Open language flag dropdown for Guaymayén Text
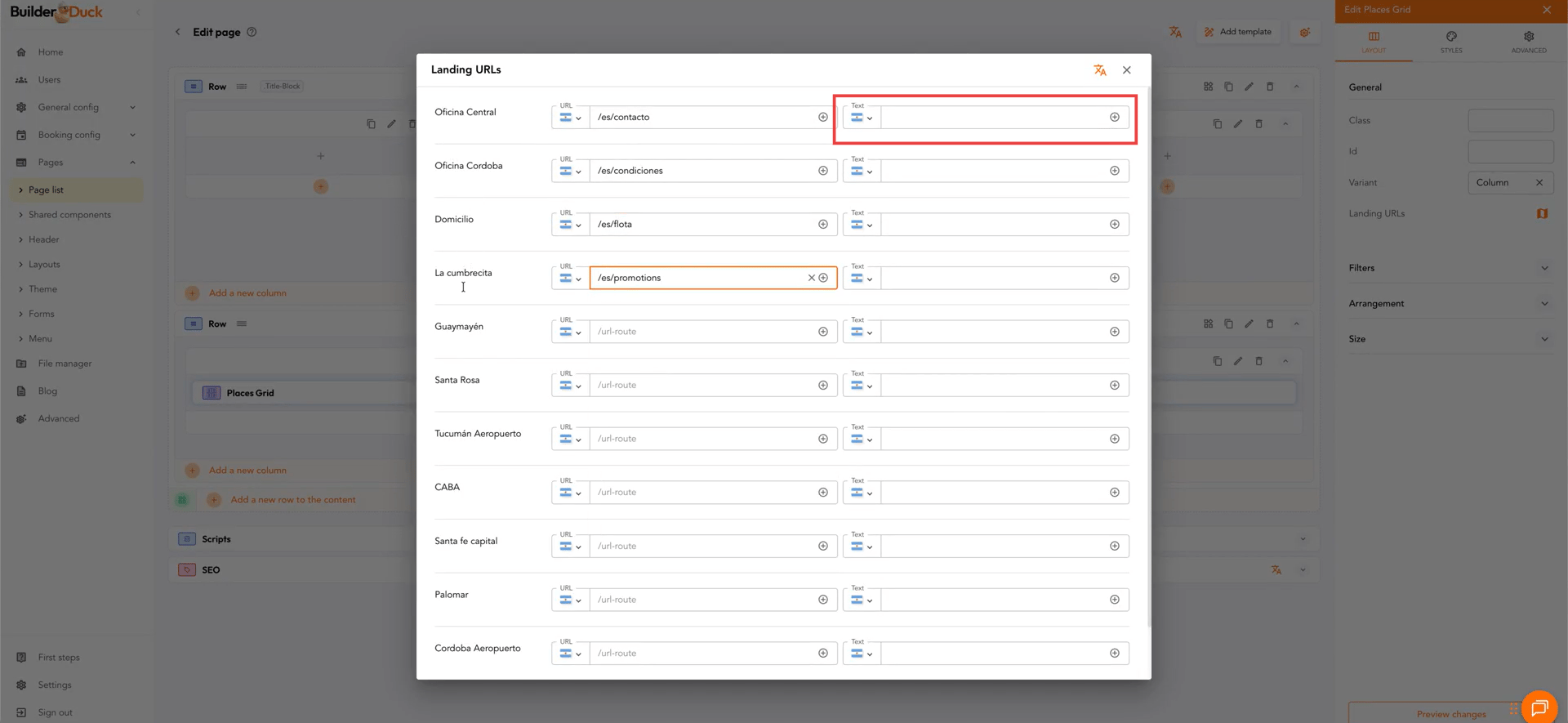The width and height of the screenshot is (1568, 723). click(x=861, y=332)
